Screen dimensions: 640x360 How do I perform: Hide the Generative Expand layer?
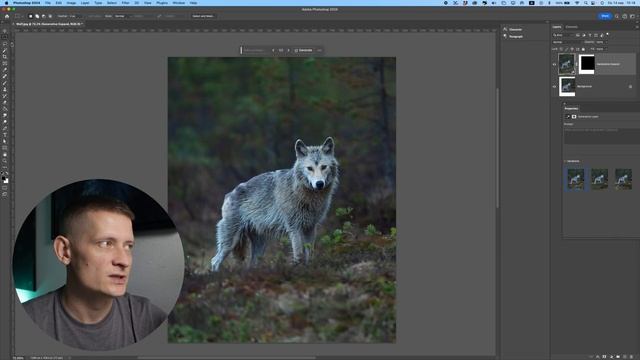[554, 64]
